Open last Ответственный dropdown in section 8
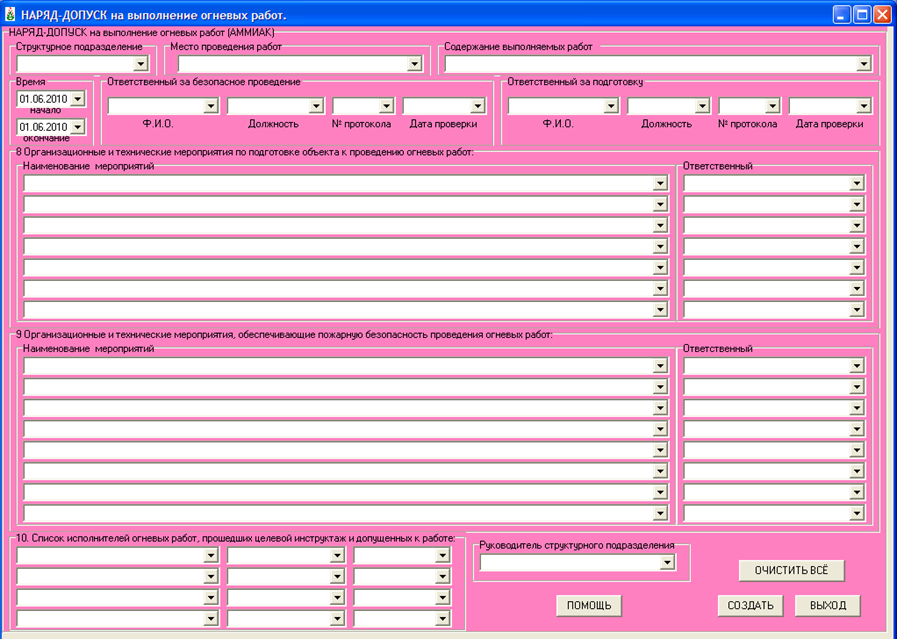 pyautogui.click(x=856, y=309)
